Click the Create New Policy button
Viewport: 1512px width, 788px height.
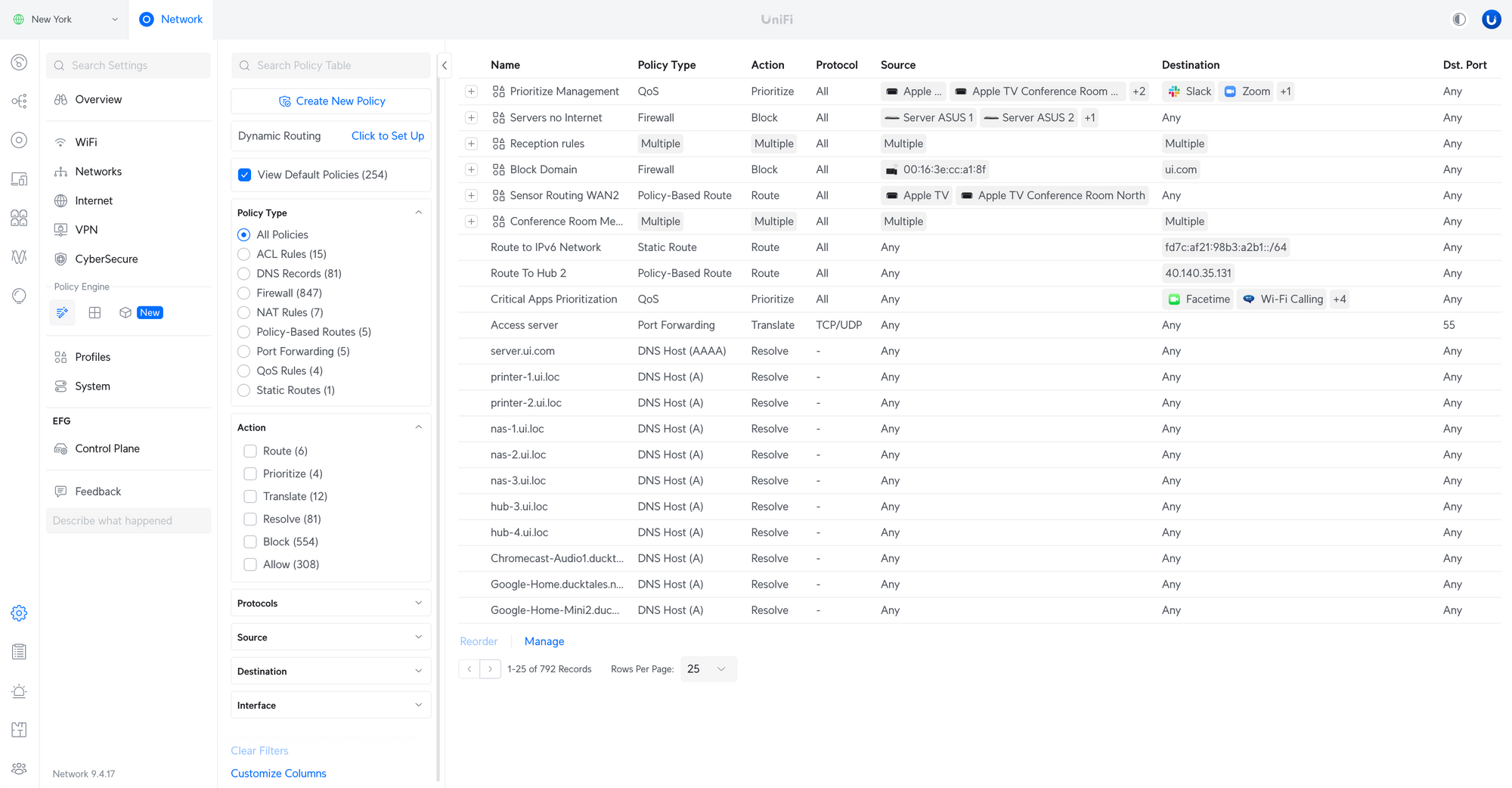pyautogui.click(x=331, y=101)
